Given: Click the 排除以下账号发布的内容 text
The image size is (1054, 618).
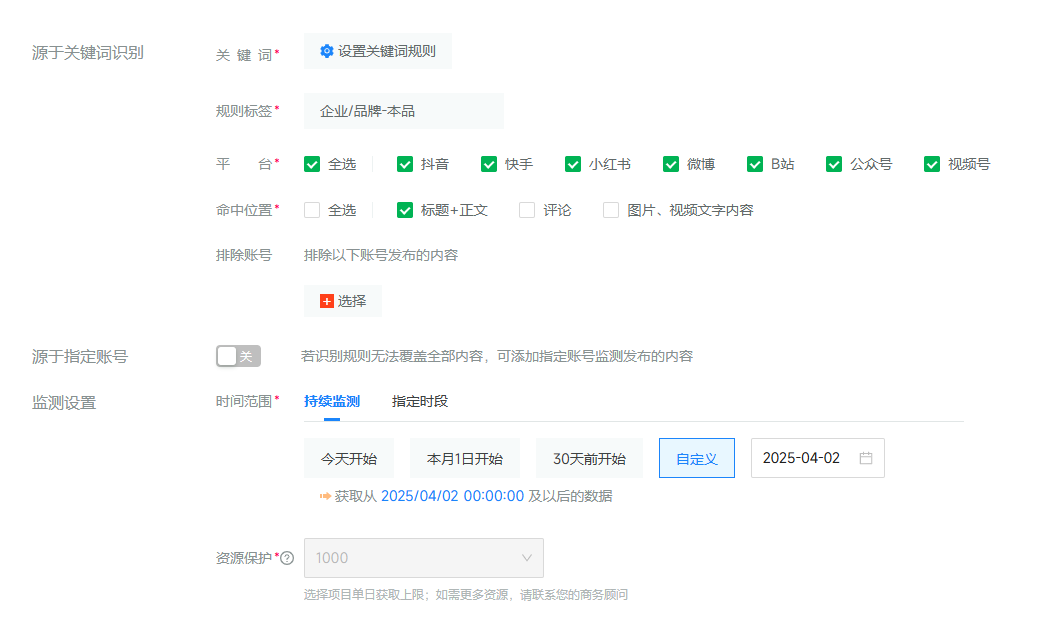Looking at the screenshot, I should click(381, 256).
